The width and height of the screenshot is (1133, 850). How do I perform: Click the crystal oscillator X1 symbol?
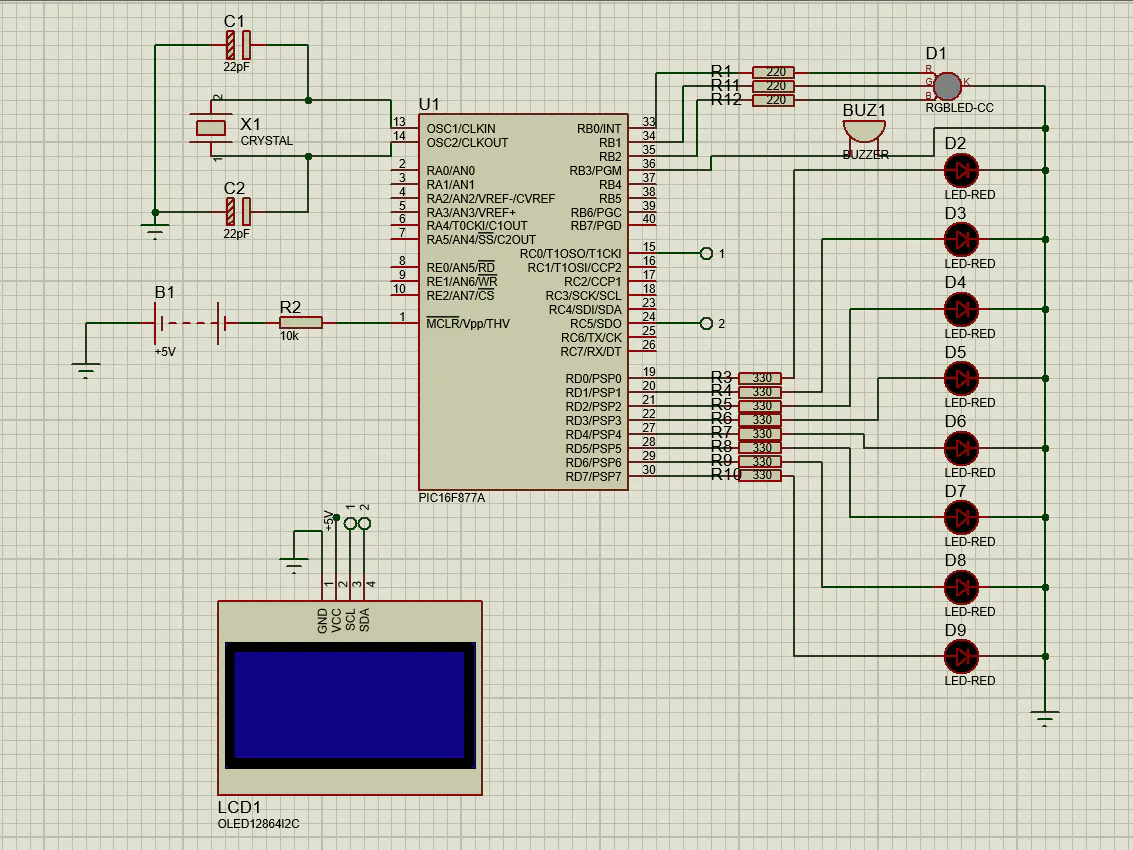210,128
